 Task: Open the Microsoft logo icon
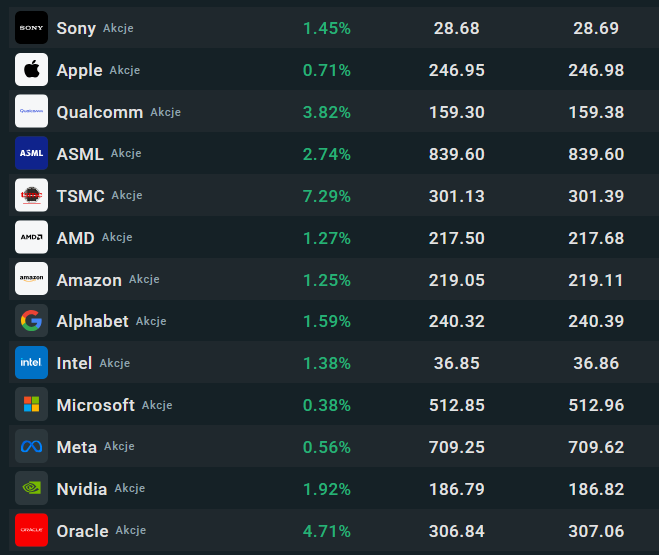pos(31,405)
